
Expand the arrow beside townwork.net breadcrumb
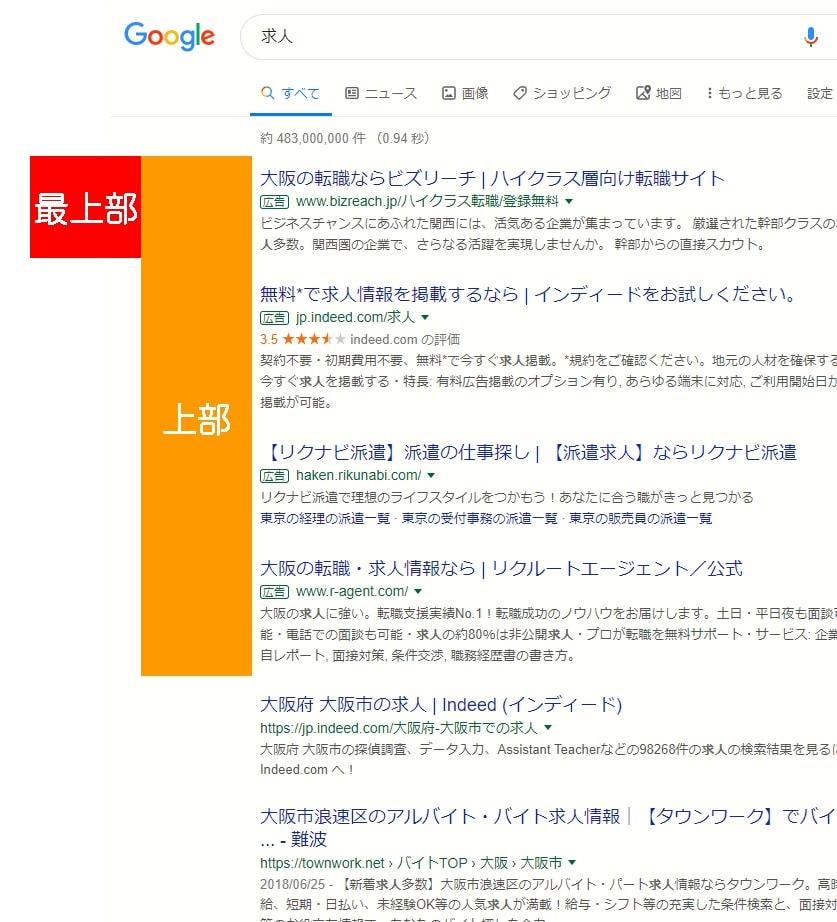point(572,863)
